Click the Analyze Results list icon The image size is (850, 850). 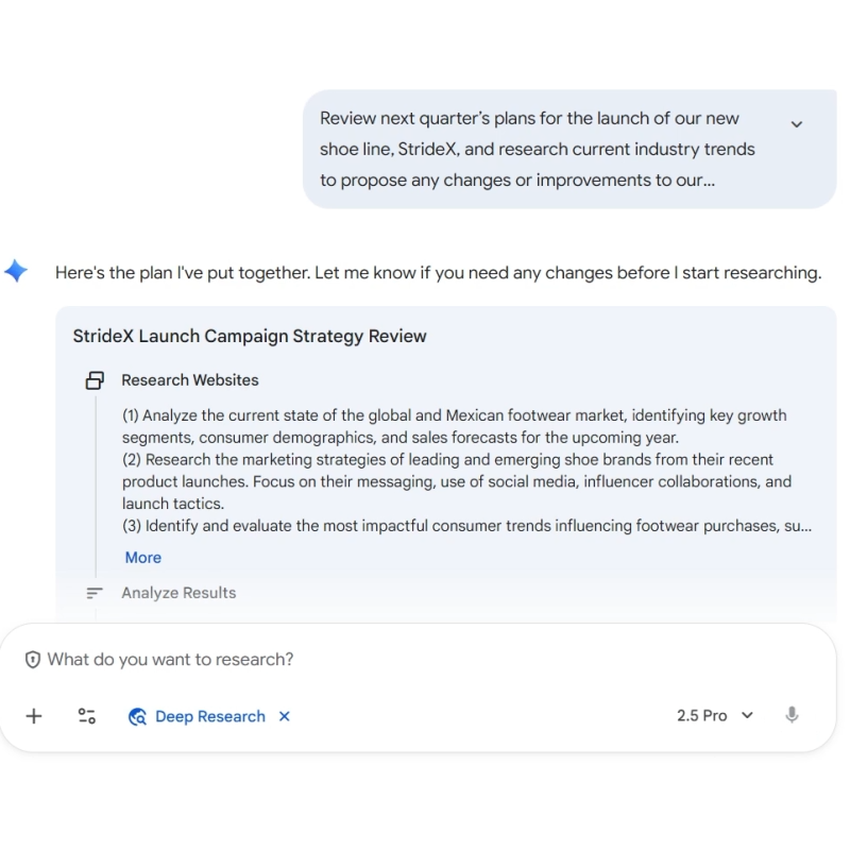click(x=95, y=593)
